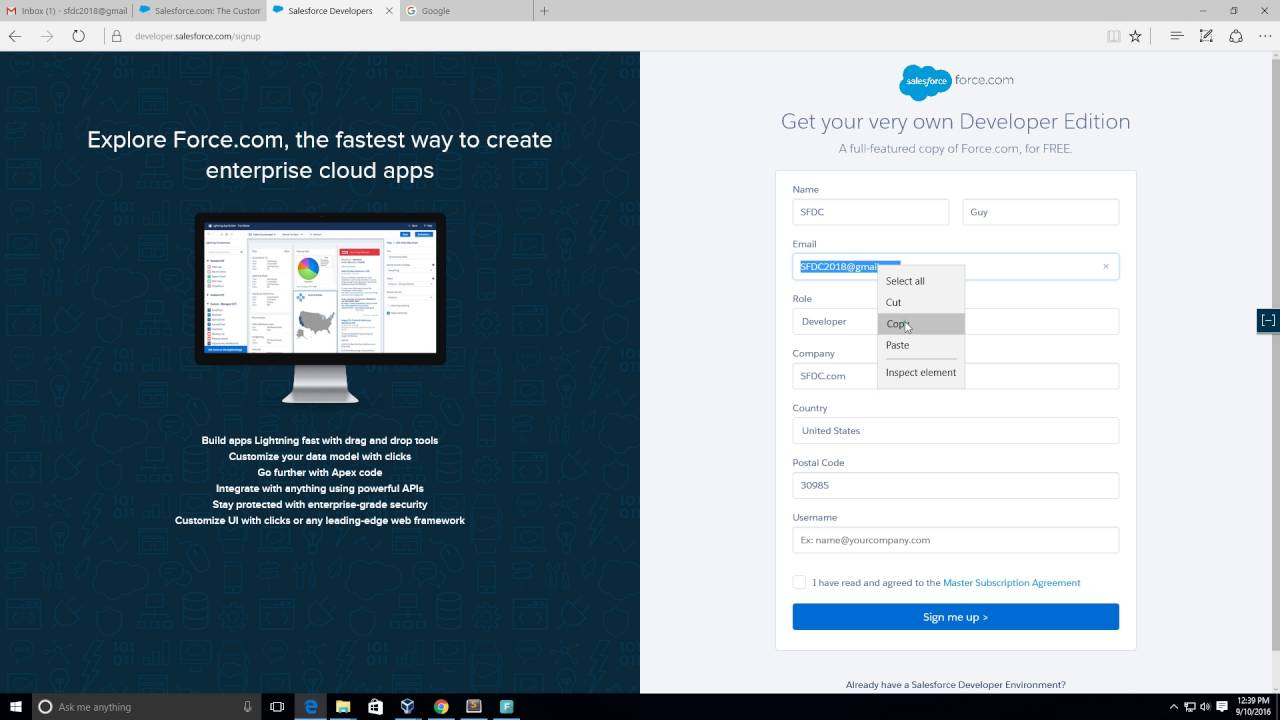The image size is (1280, 720).
Task: Make a Web Note with pen icon
Action: [x=1206, y=36]
